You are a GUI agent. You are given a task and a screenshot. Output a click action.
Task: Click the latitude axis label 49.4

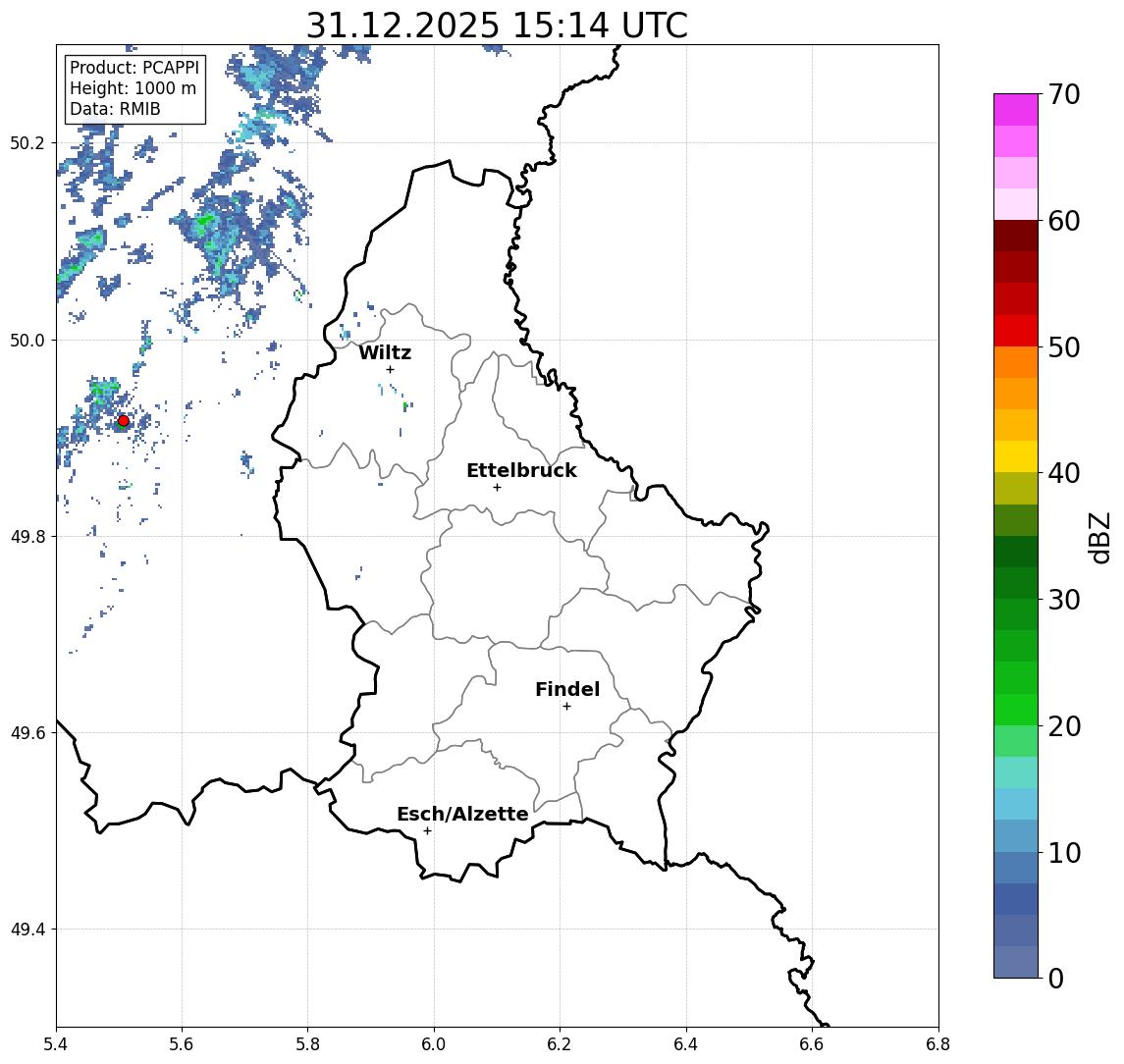[x=27, y=930]
